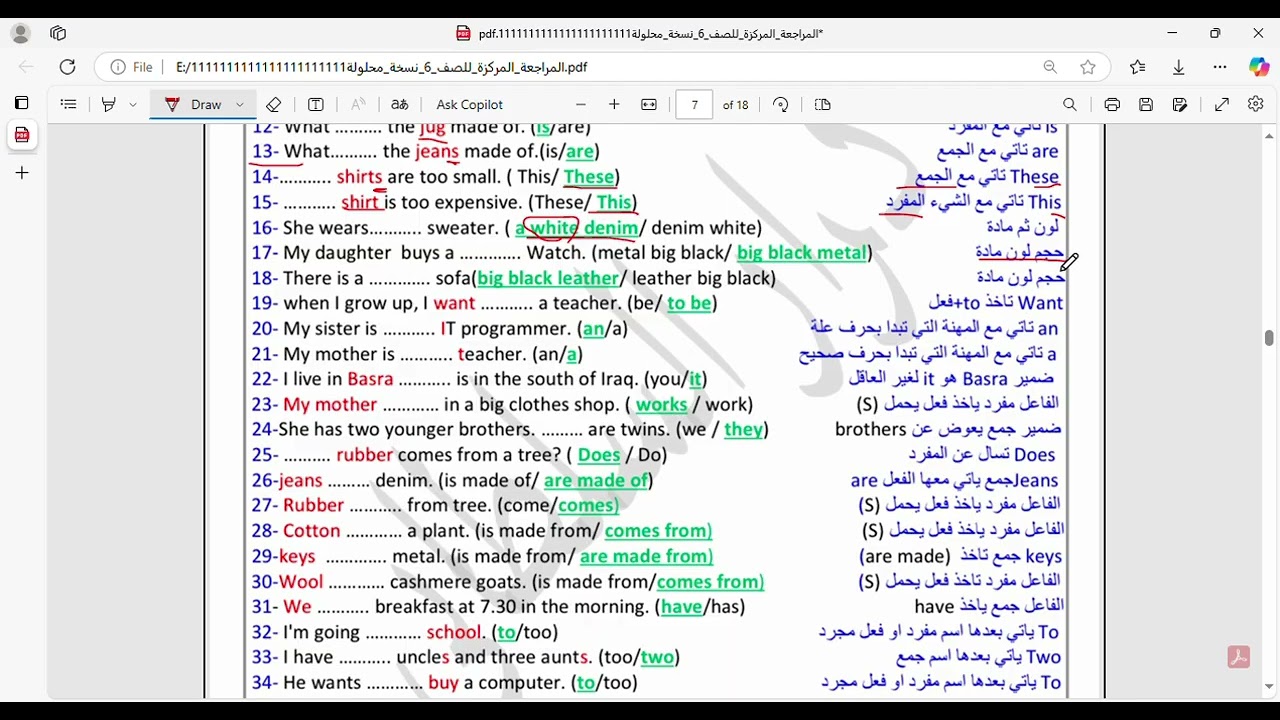Open the PDF table of contents
This screenshot has height=720, width=1280.
pyautogui.click(x=68, y=104)
